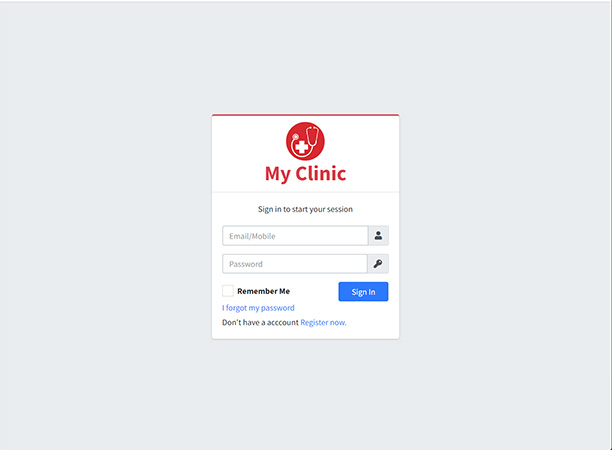
Task: Click the stethoscope earpiece in the logo
Action: point(313,135)
